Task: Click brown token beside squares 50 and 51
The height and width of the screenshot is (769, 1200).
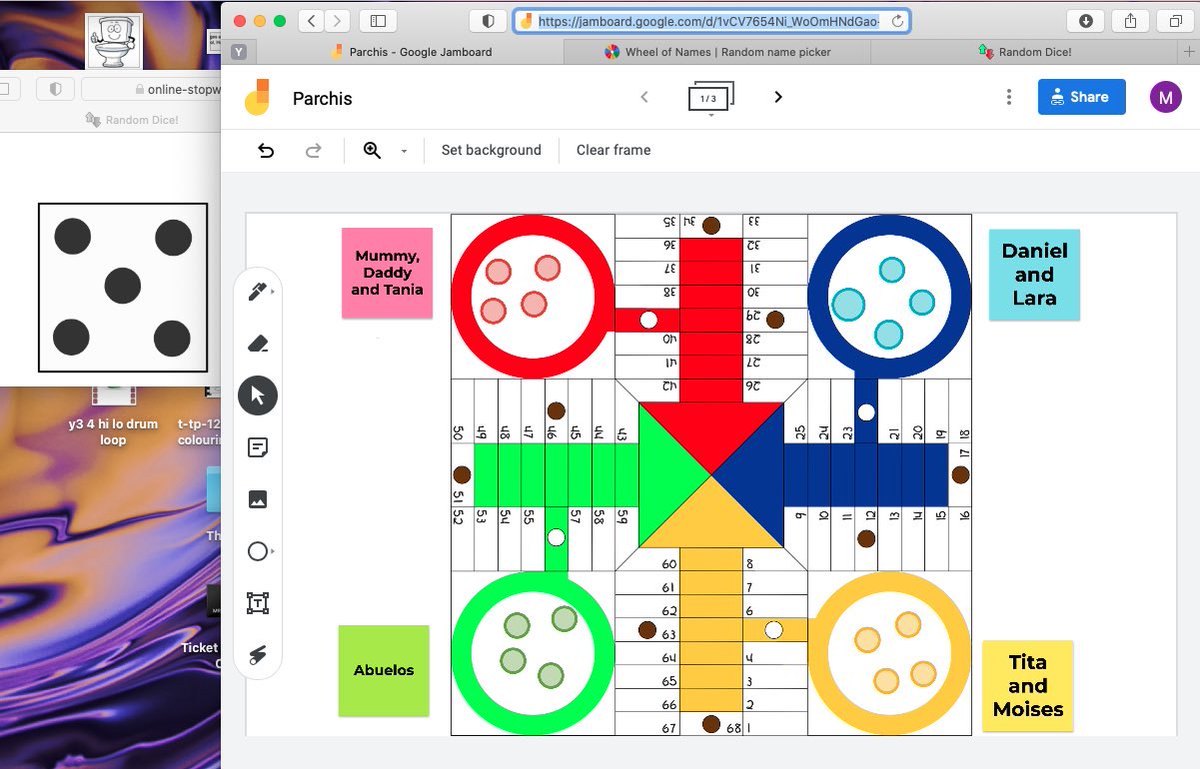Action: tap(462, 475)
